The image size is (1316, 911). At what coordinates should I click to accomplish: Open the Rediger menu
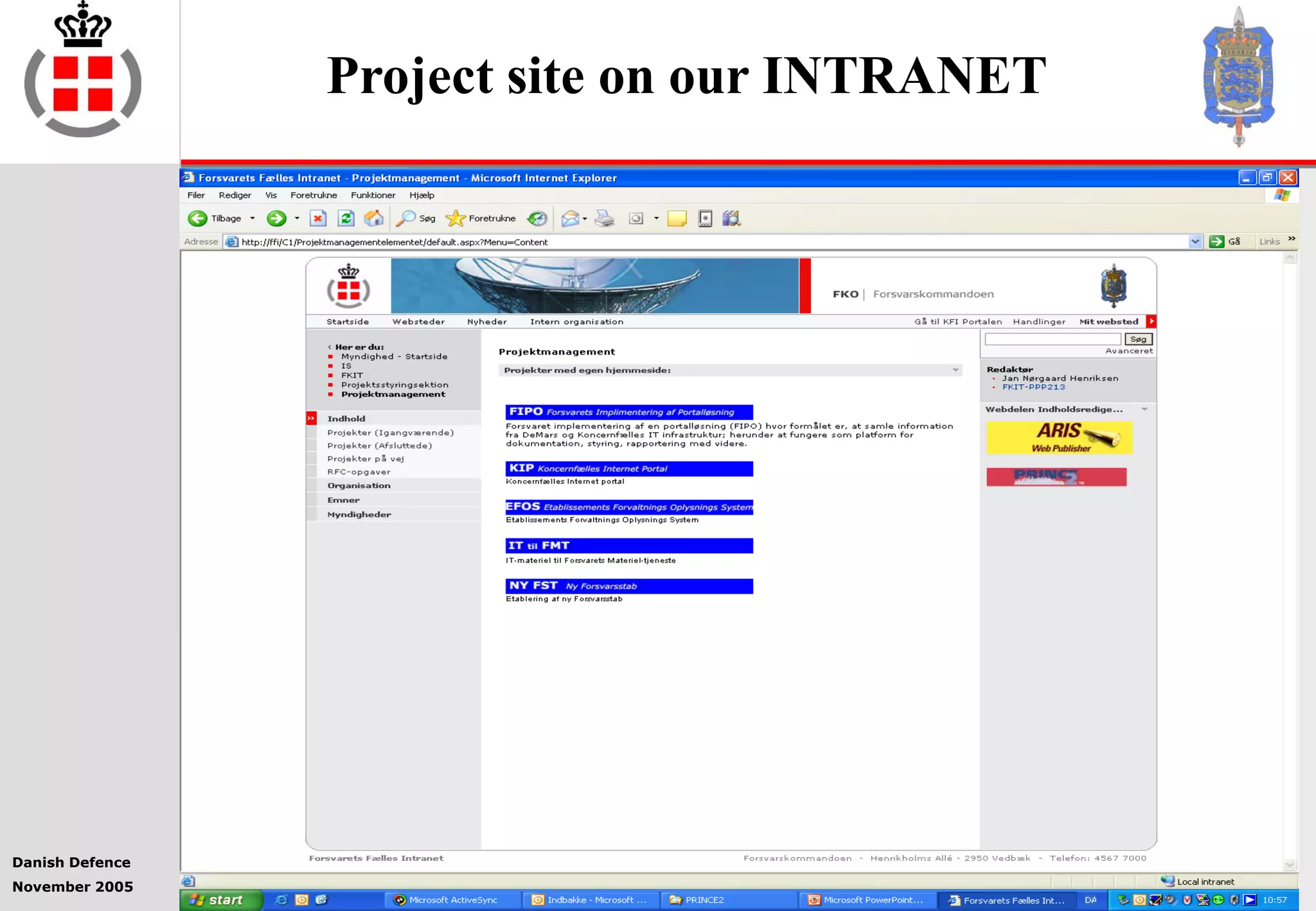click(235, 195)
